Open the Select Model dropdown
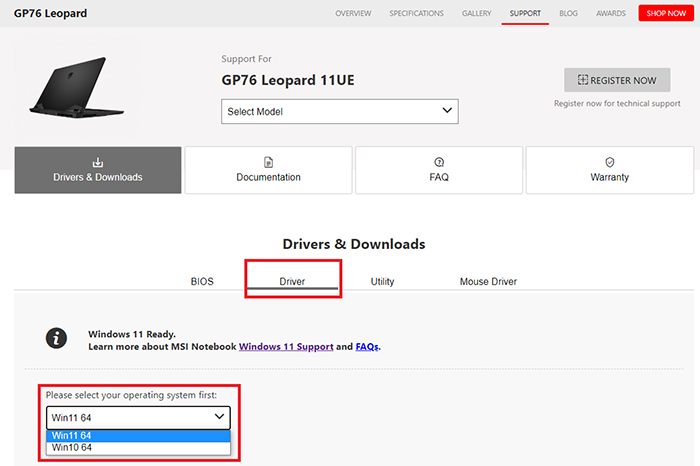 click(340, 112)
